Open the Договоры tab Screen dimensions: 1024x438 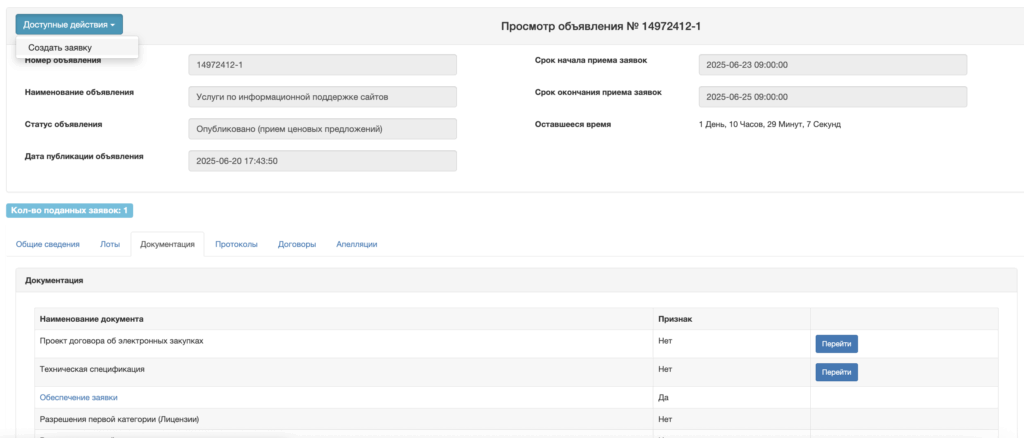297,244
